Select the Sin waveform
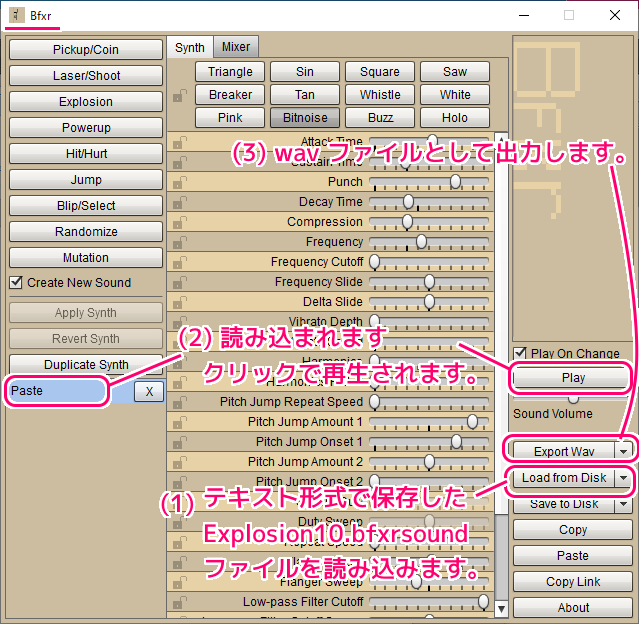Image resolution: width=639 pixels, height=624 pixels. click(305, 72)
